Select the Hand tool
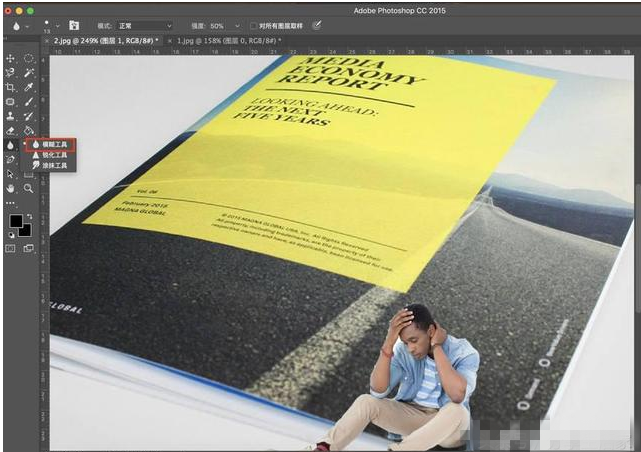641x452 pixels. (10, 188)
